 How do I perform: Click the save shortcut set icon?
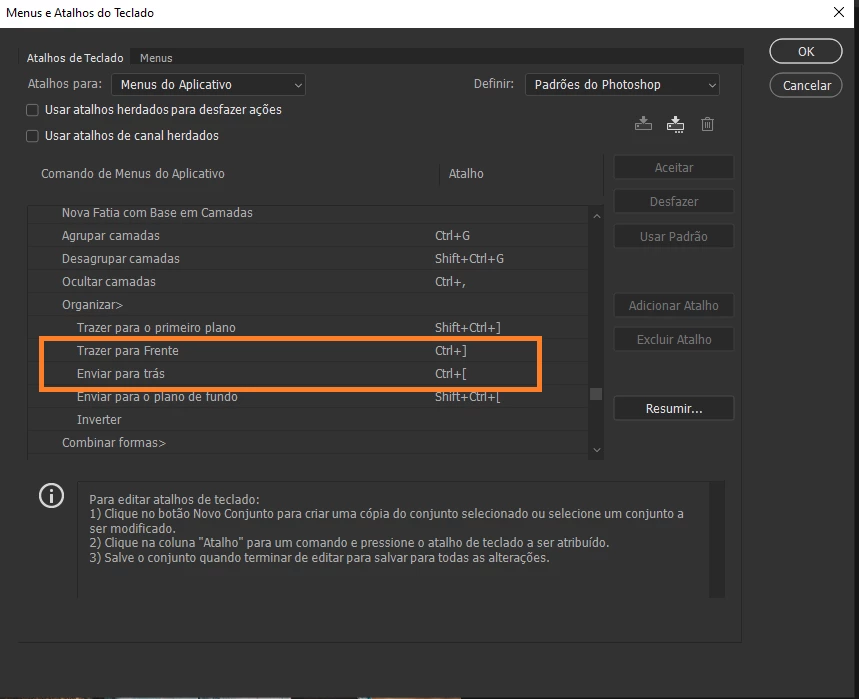click(x=643, y=124)
